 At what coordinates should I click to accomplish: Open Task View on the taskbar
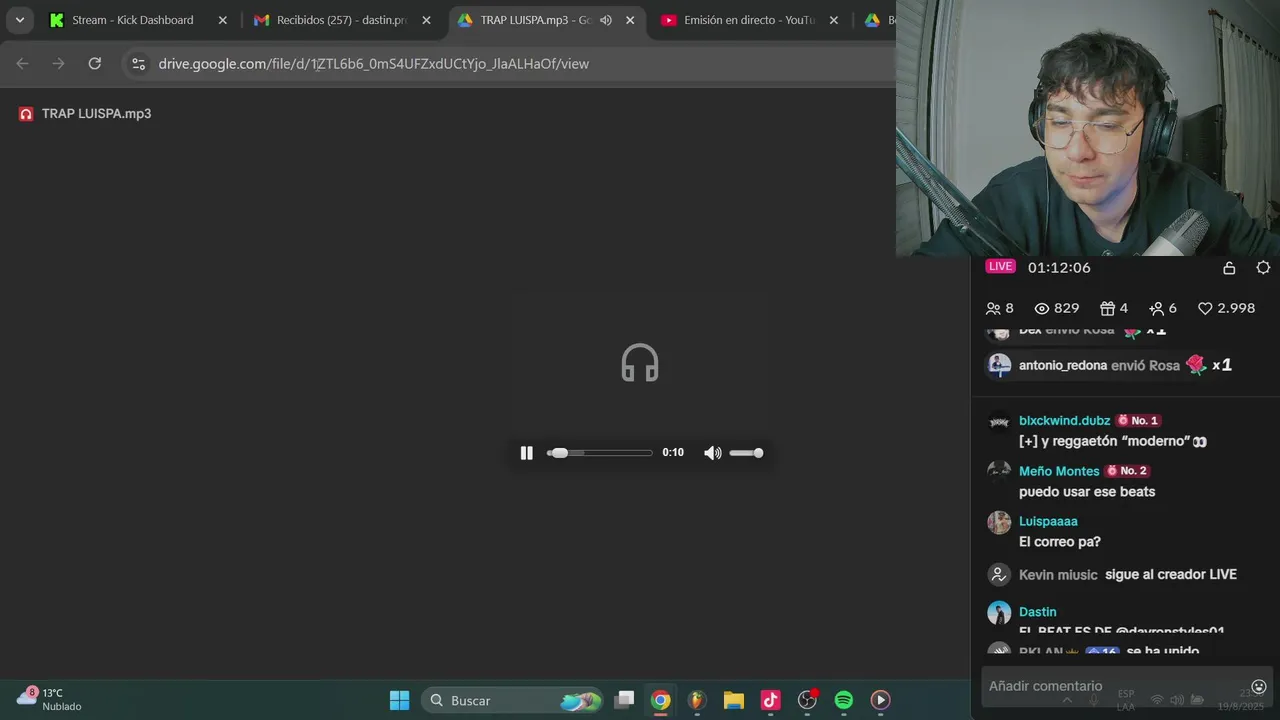click(x=624, y=700)
